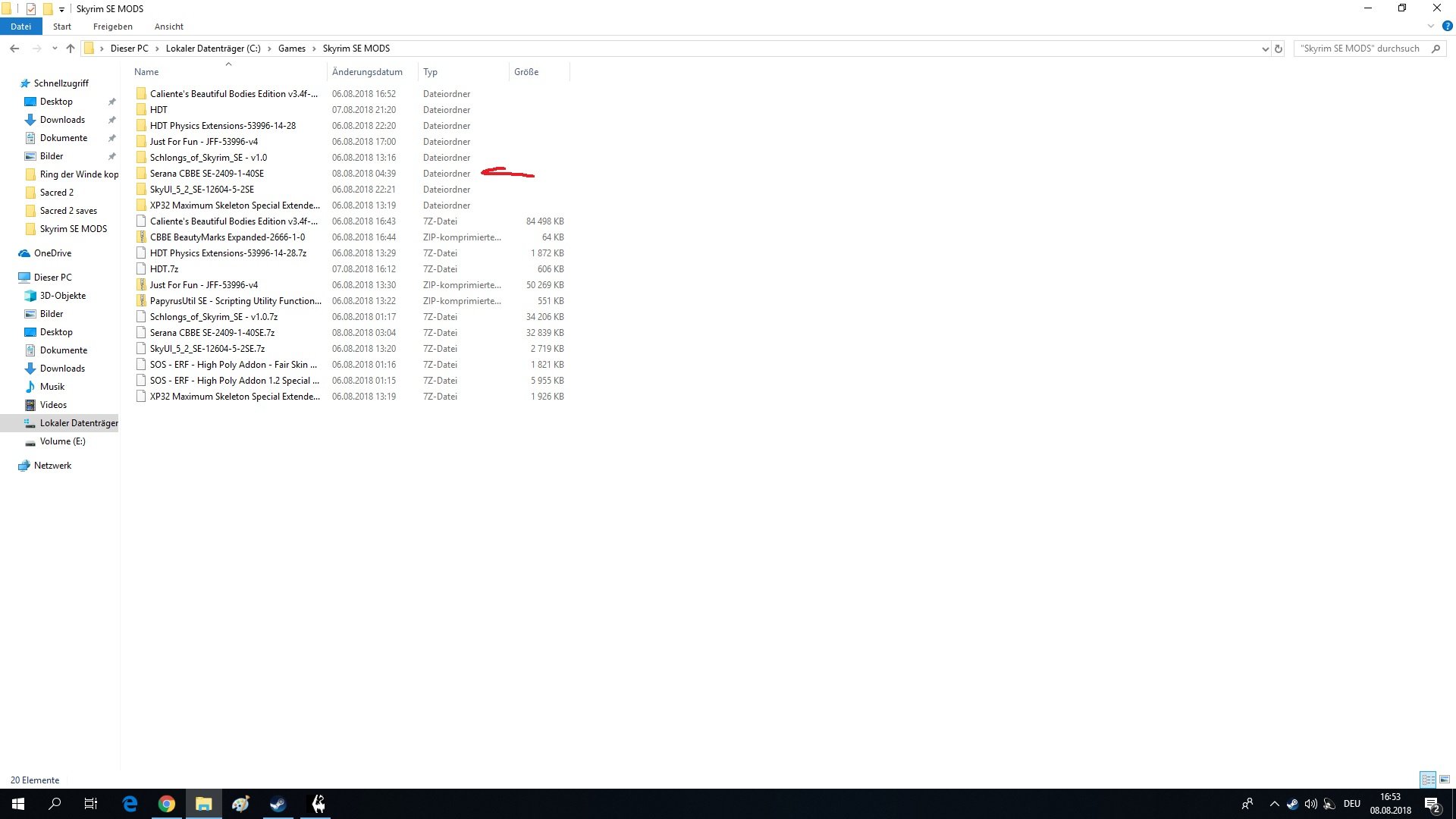Switch to the Freigeben ribbon tab
The width and height of the screenshot is (1456, 819).
point(113,27)
